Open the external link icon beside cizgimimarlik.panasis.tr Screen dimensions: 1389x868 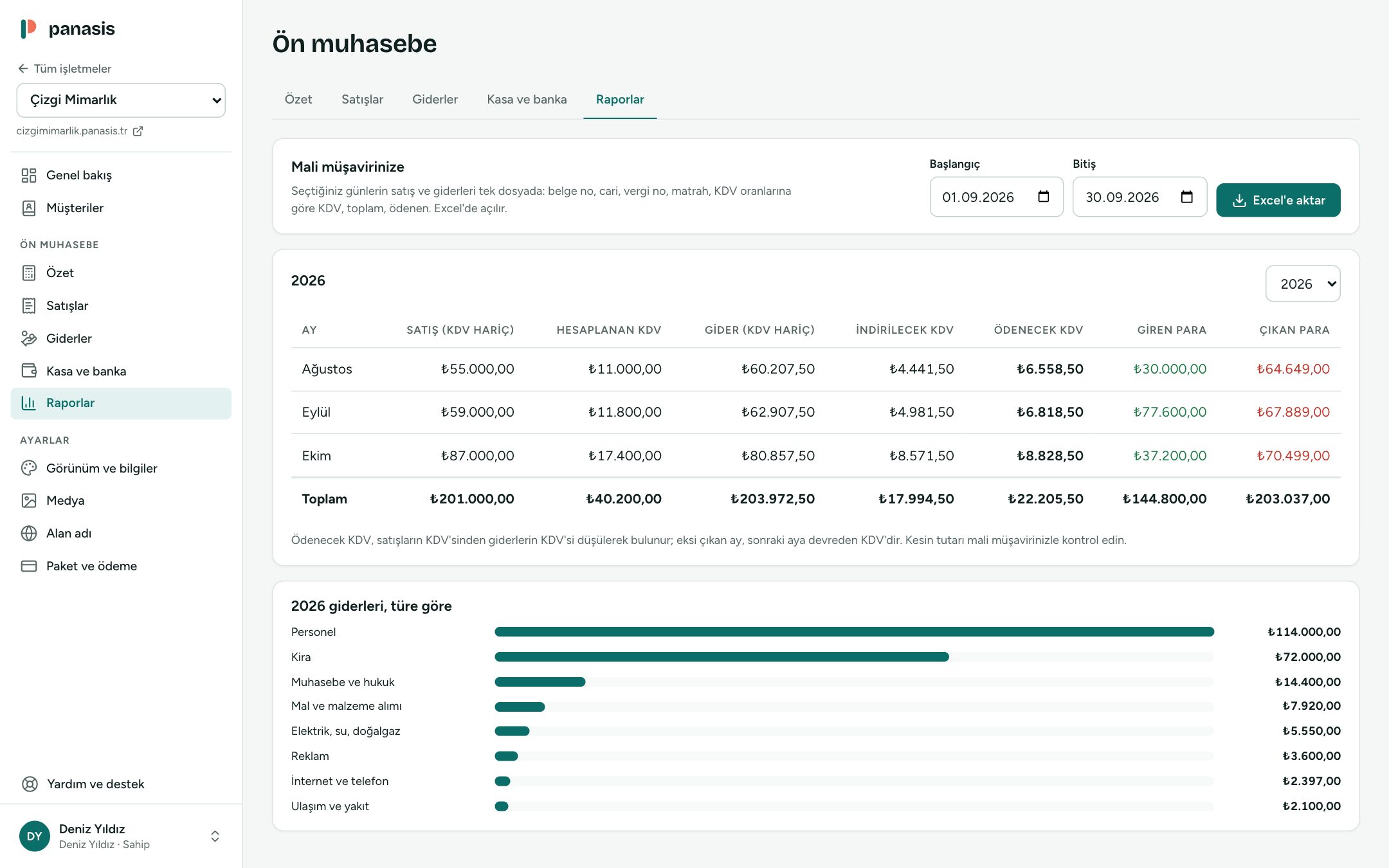coord(138,131)
